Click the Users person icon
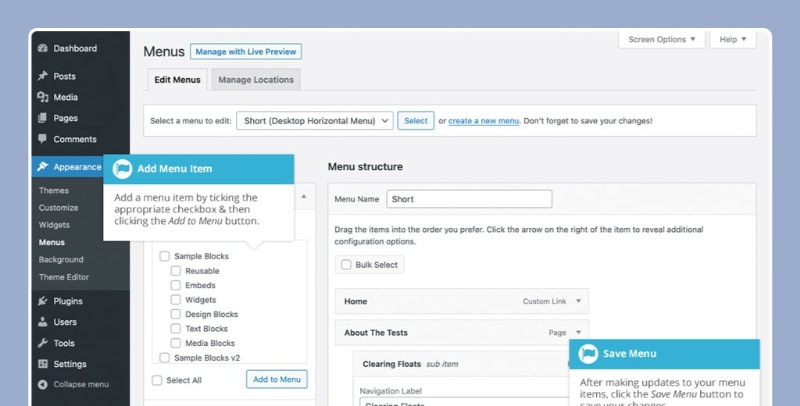This screenshot has height=406, width=800. tap(42, 322)
